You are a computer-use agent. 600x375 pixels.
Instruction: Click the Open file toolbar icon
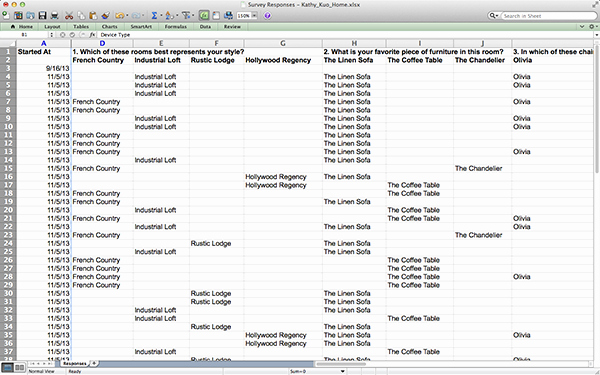point(30,16)
